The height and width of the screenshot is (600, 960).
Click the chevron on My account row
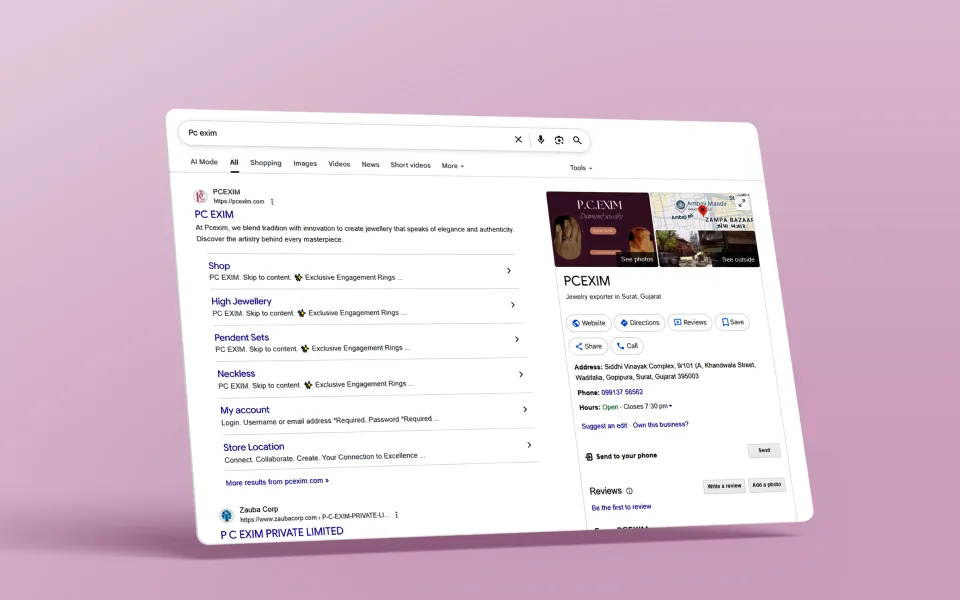click(x=525, y=409)
